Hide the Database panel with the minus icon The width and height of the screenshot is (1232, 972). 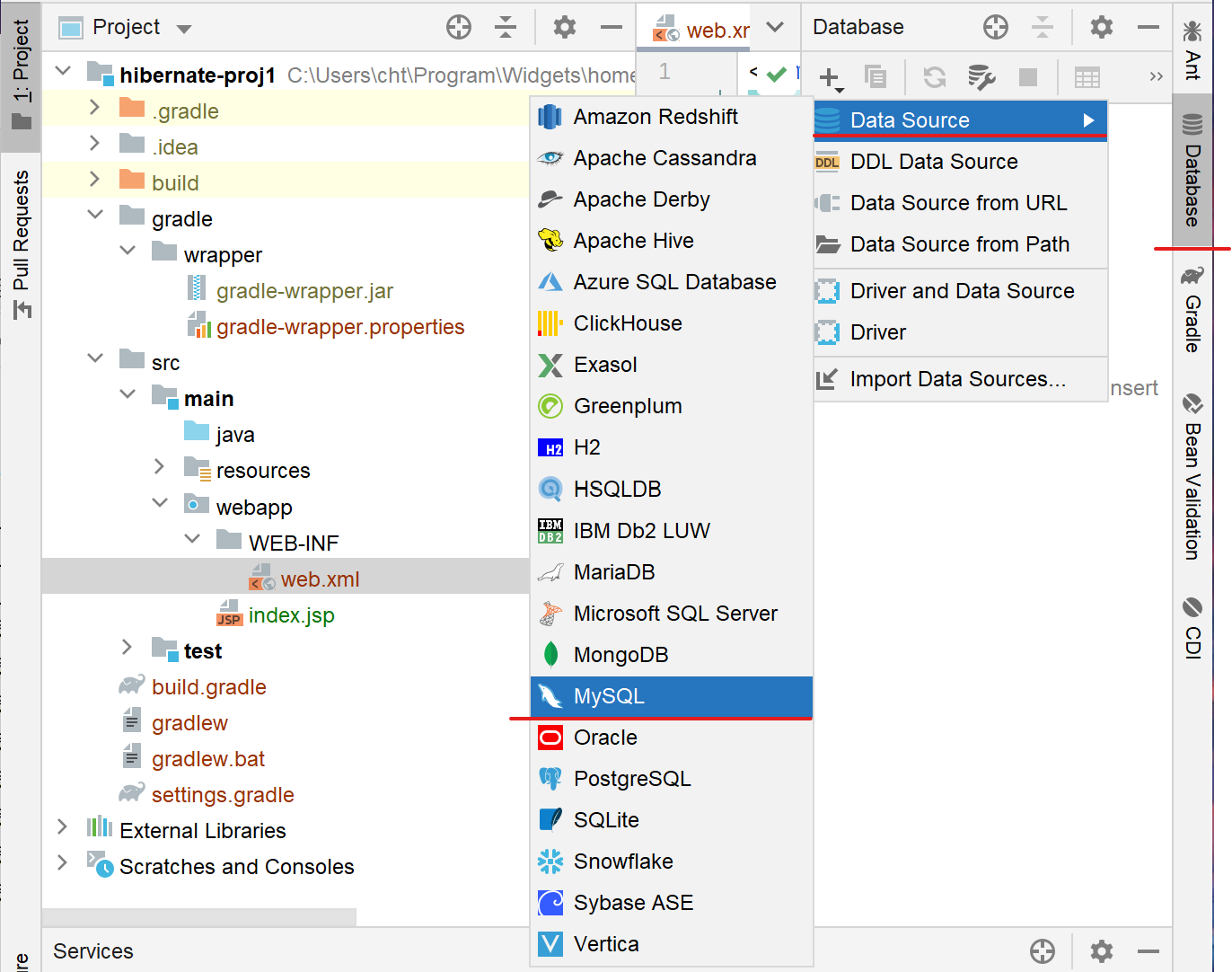click(1148, 28)
